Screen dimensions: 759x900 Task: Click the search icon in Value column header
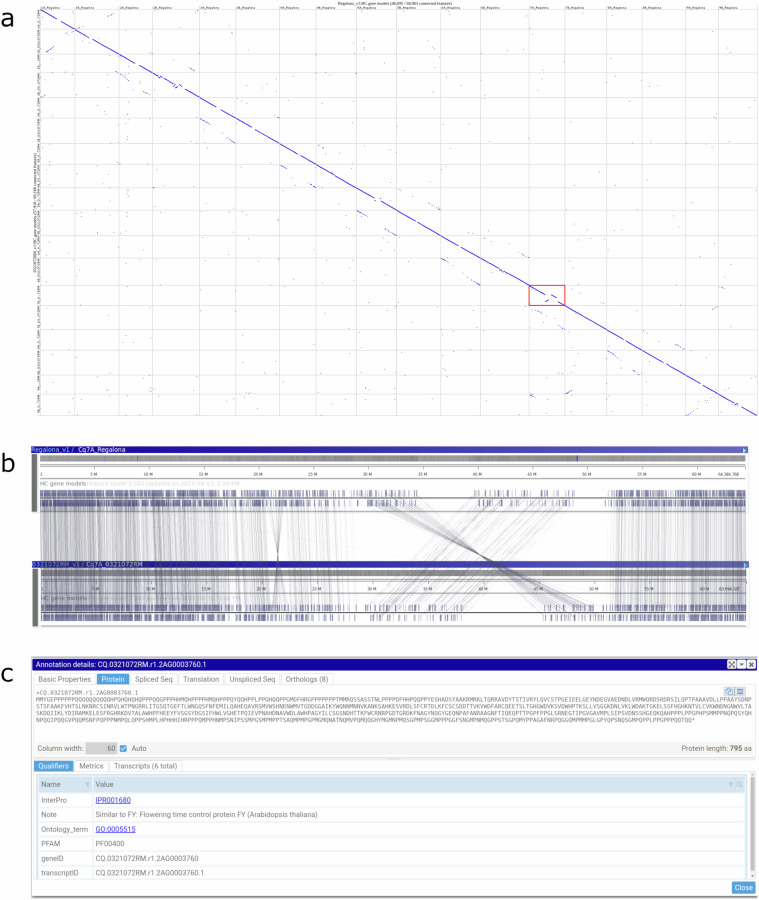(740, 784)
